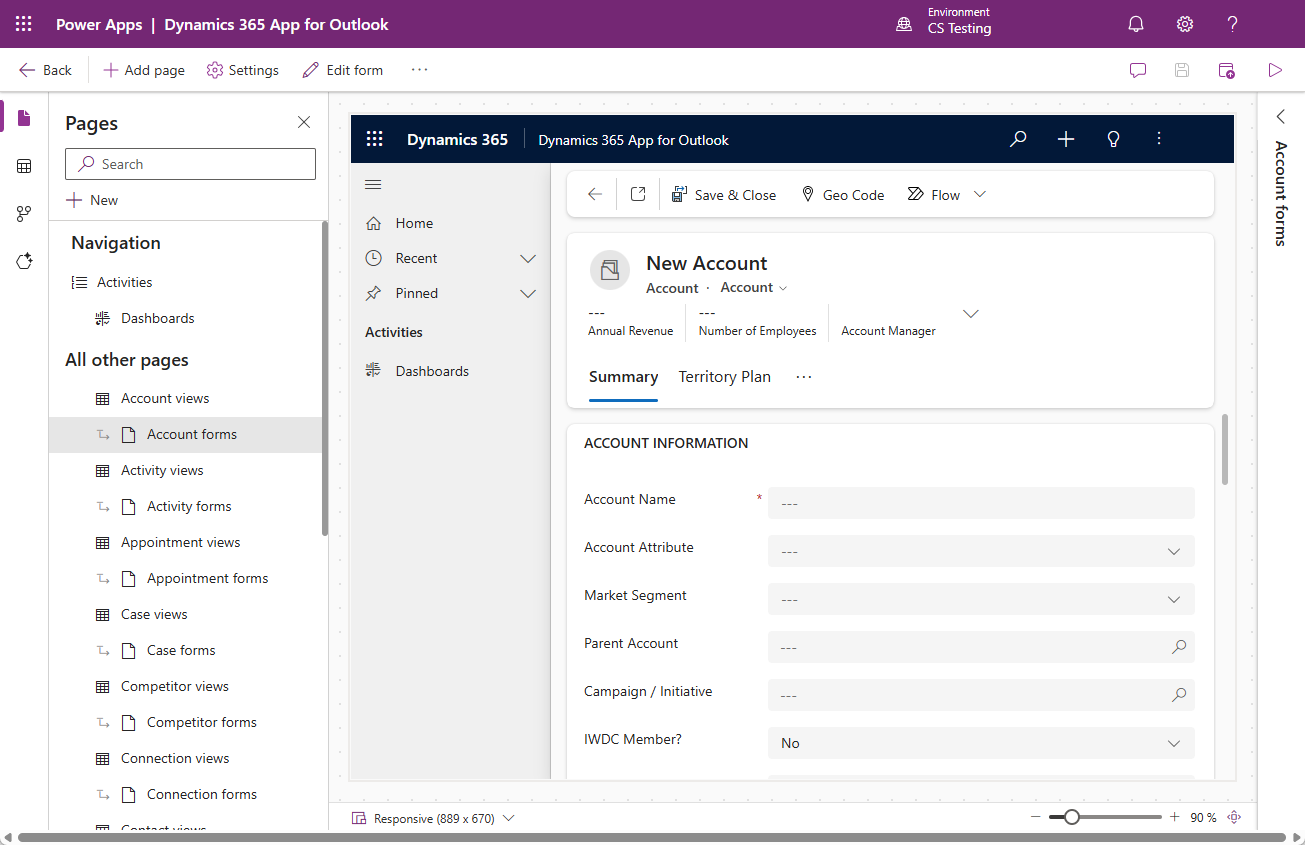Open the Responsive size dropdown
The image size is (1305, 845).
click(509, 818)
